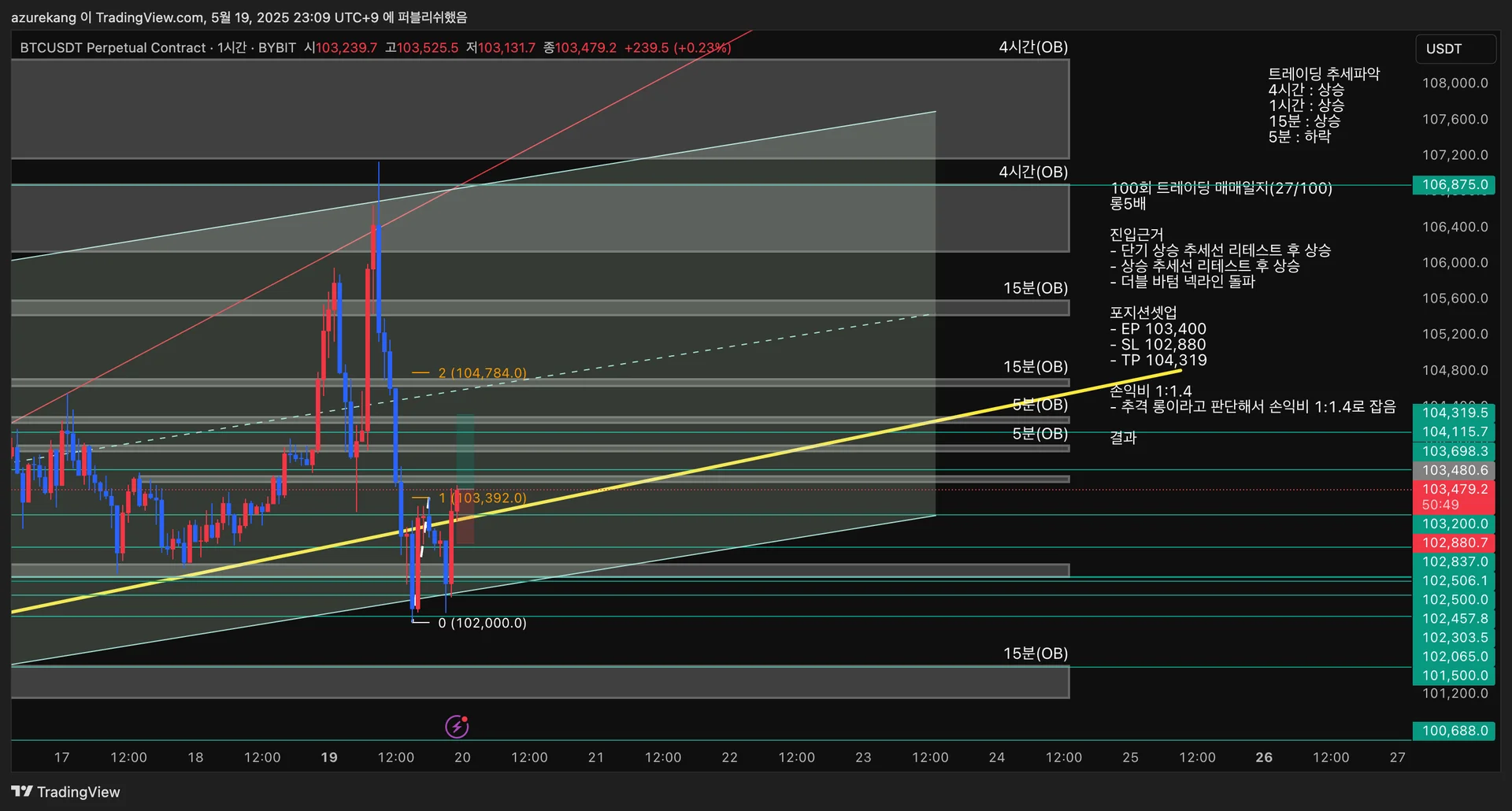Select the 102,837.0 price label

coord(1454,561)
